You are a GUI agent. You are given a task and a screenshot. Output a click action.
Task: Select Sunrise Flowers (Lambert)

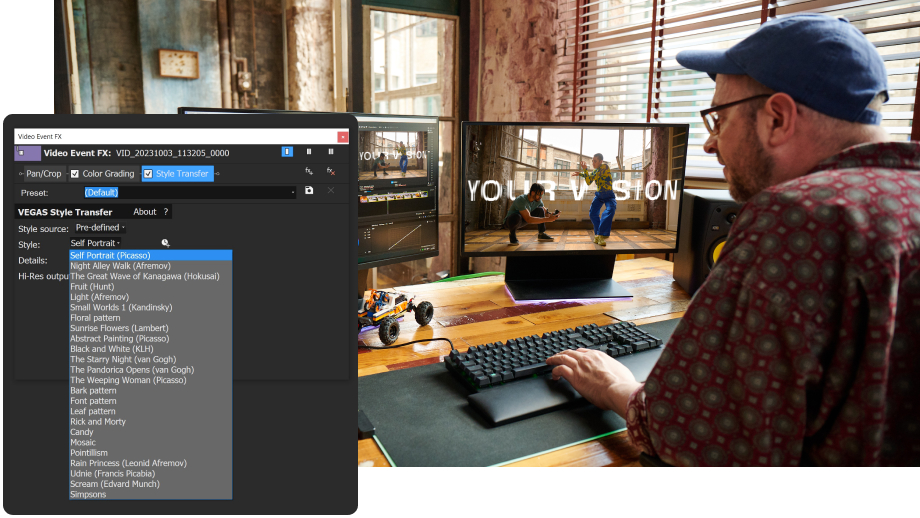pyautogui.click(x=151, y=328)
